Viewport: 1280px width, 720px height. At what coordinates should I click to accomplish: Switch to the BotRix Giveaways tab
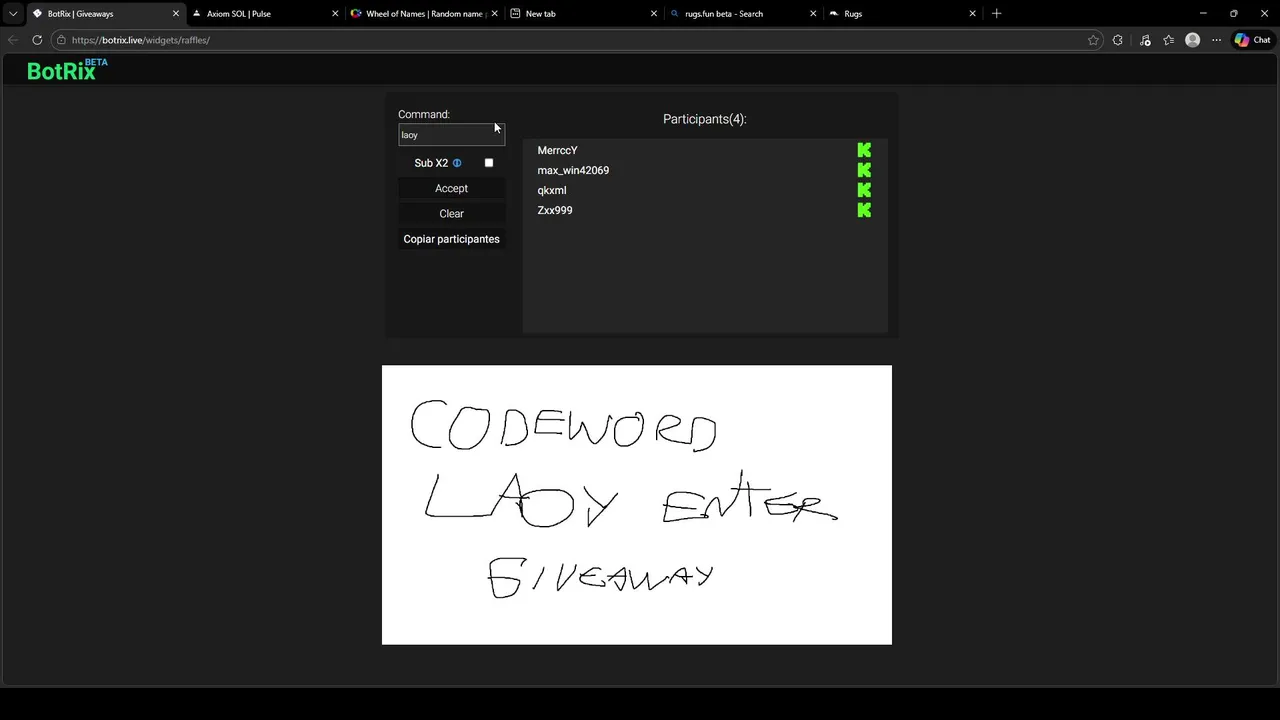105,14
